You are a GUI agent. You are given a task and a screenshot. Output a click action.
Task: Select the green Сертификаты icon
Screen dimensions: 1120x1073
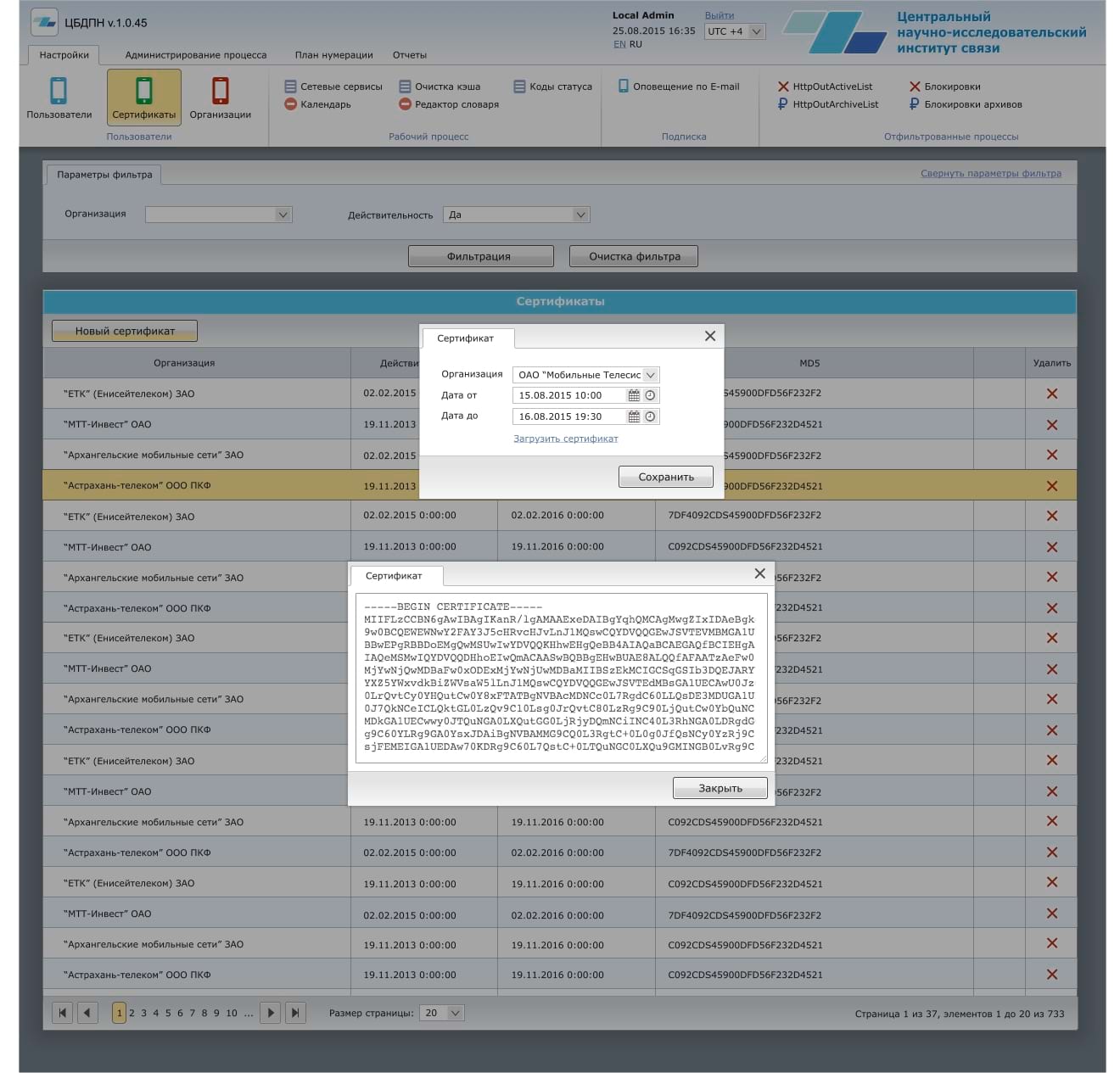pyautogui.click(x=144, y=91)
